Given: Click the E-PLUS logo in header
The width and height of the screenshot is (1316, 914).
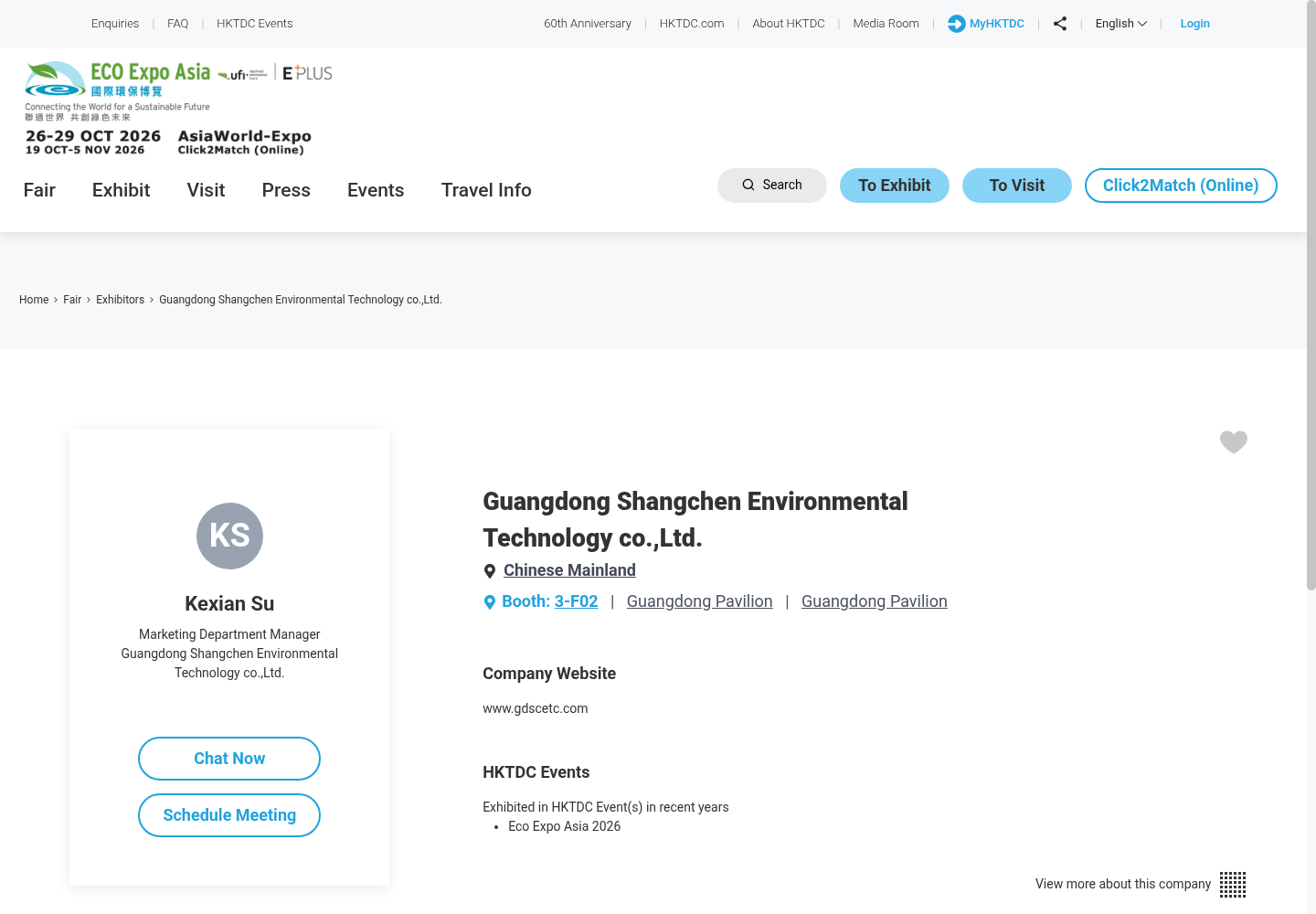Looking at the screenshot, I should [x=307, y=73].
